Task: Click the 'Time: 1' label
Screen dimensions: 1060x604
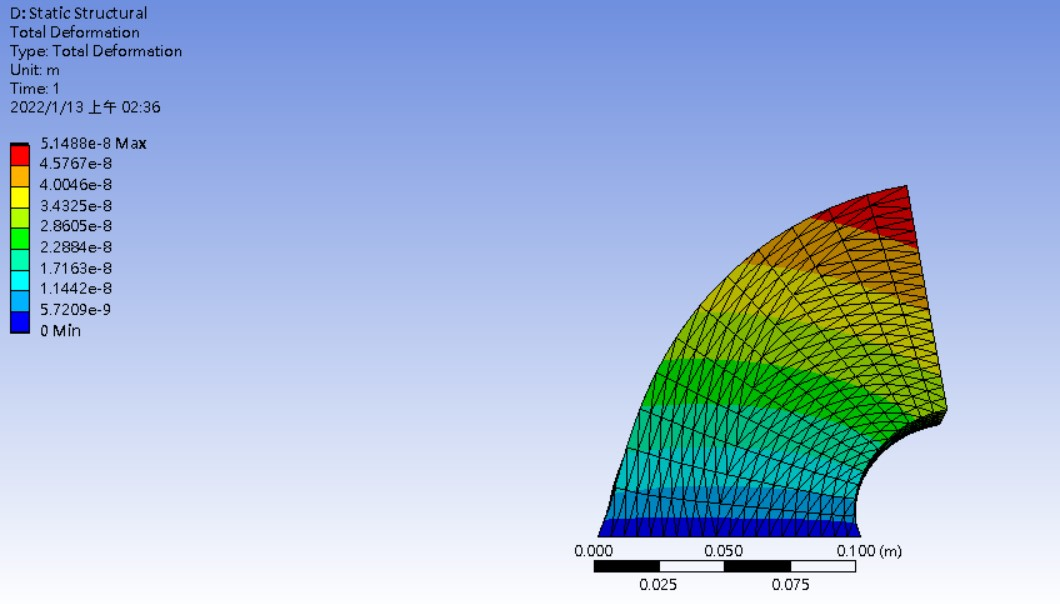Action: click(x=34, y=89)
